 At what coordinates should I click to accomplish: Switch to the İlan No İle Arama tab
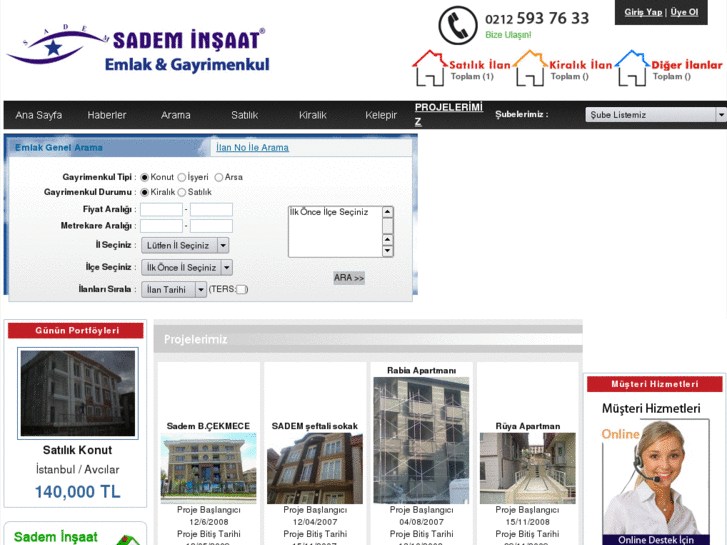coord(252,147)
